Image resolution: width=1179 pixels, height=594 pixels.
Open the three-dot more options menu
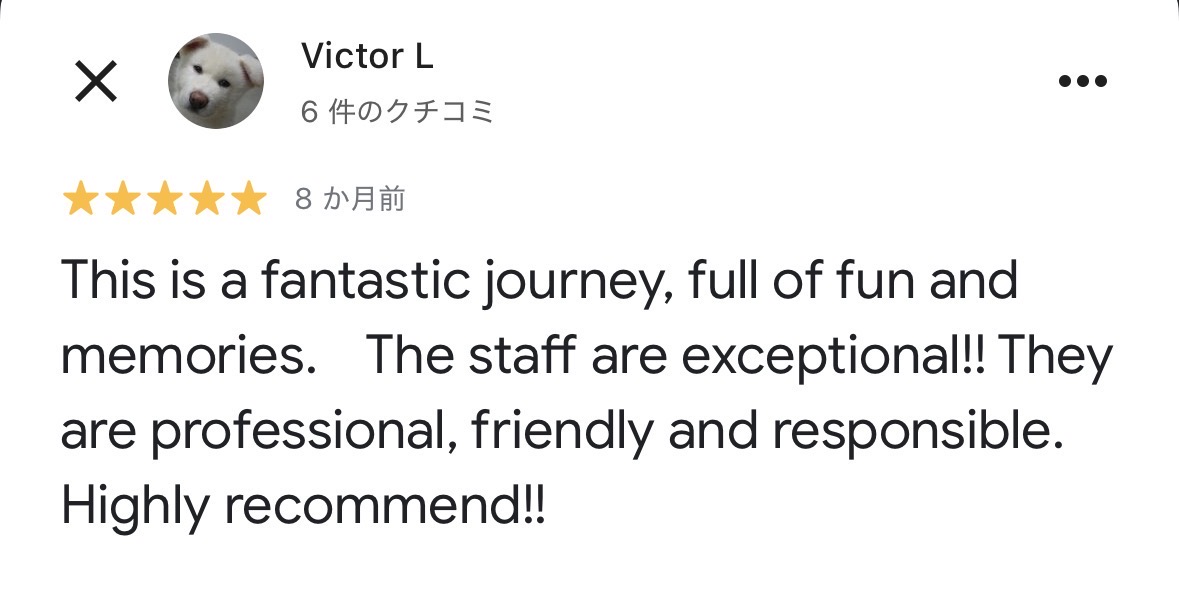(x=1082, y=82)
